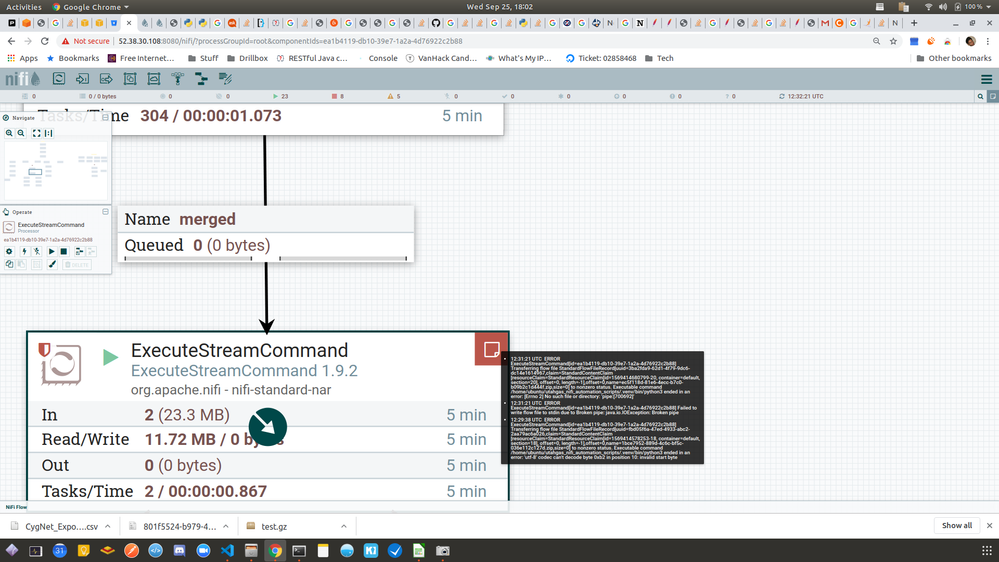Open the Google Chrome app menu

point(90,6)
